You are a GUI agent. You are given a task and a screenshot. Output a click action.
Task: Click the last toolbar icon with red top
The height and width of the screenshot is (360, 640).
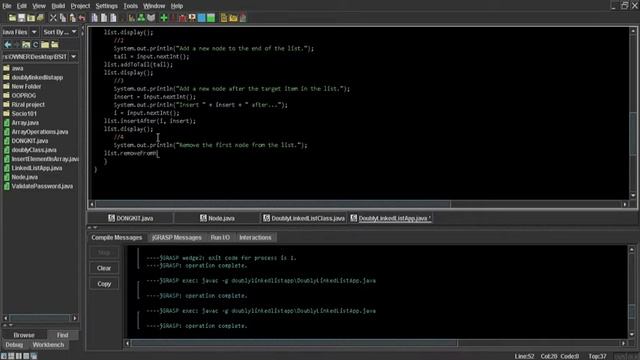point(243,18)
